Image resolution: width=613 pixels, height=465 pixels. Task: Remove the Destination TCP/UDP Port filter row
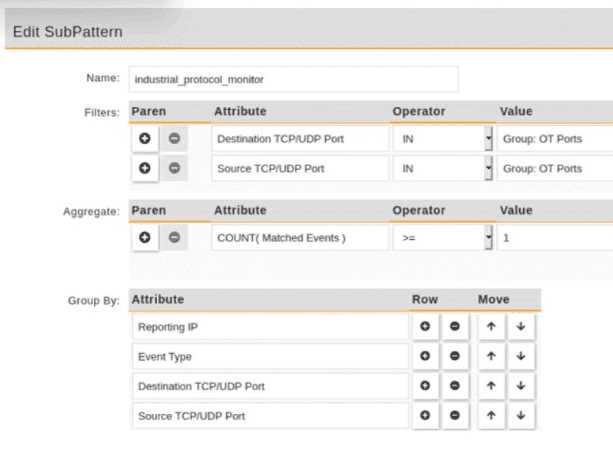(x=174, y=138)
